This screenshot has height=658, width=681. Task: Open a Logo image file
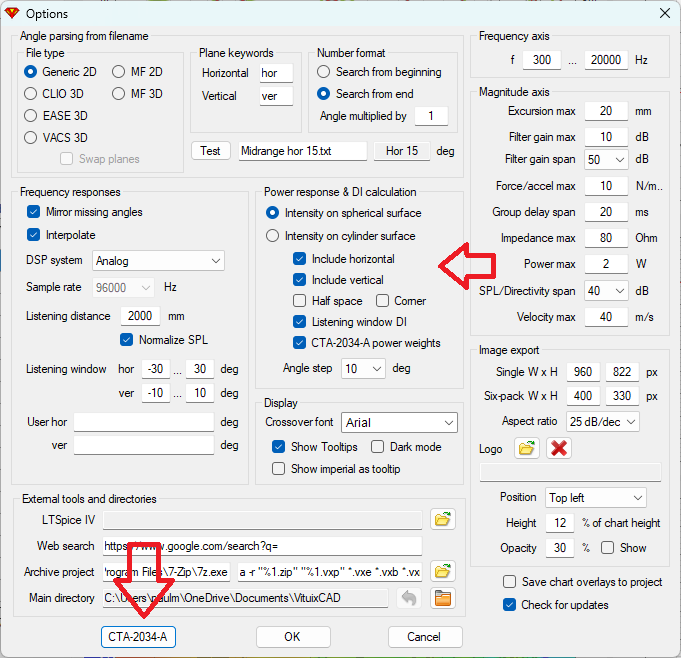click(526, 448)
